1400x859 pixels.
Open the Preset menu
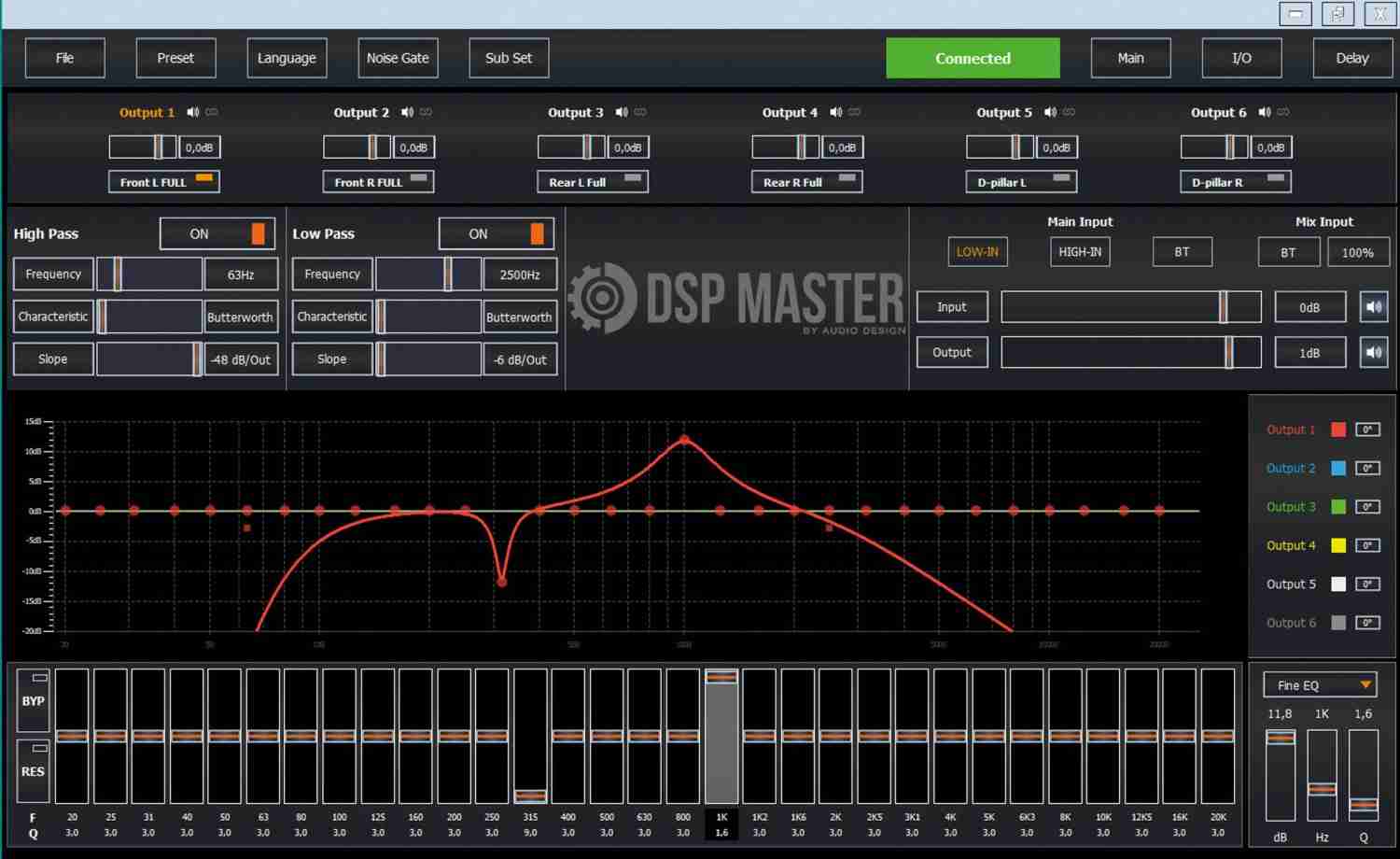click(x=175, y=58)
